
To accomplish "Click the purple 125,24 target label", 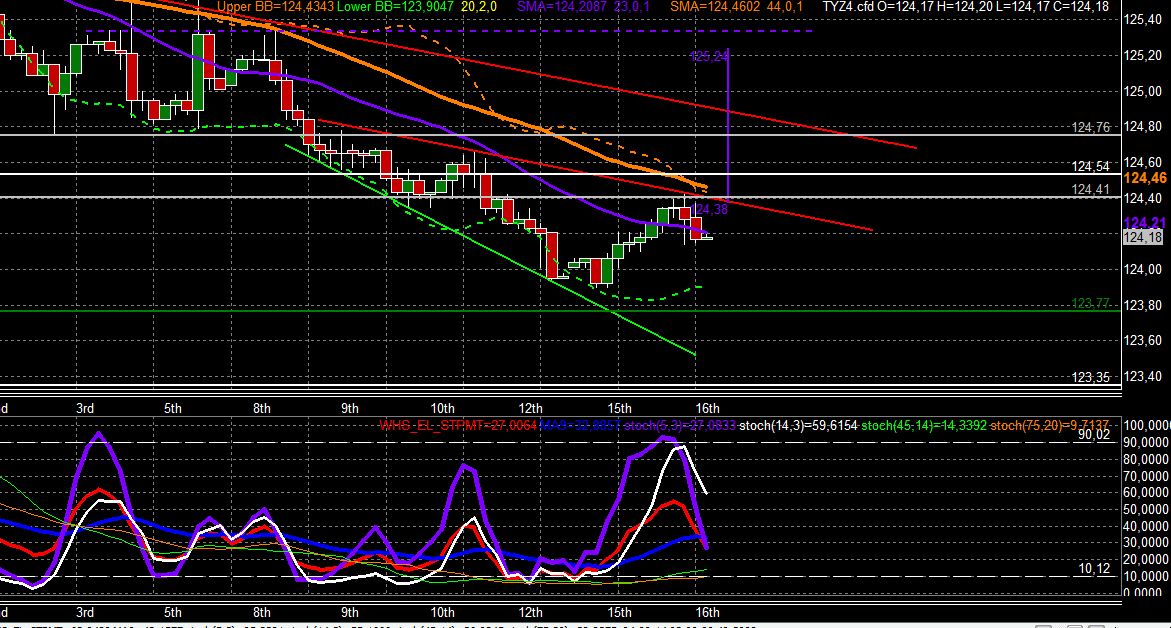I will coord(709,56).
